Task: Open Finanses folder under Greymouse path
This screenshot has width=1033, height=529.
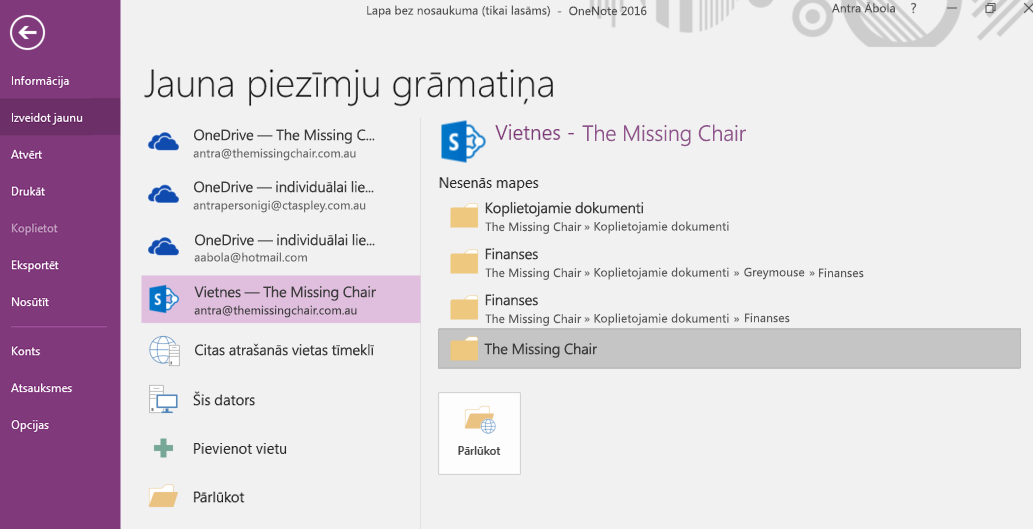Action: coord(729,263)
